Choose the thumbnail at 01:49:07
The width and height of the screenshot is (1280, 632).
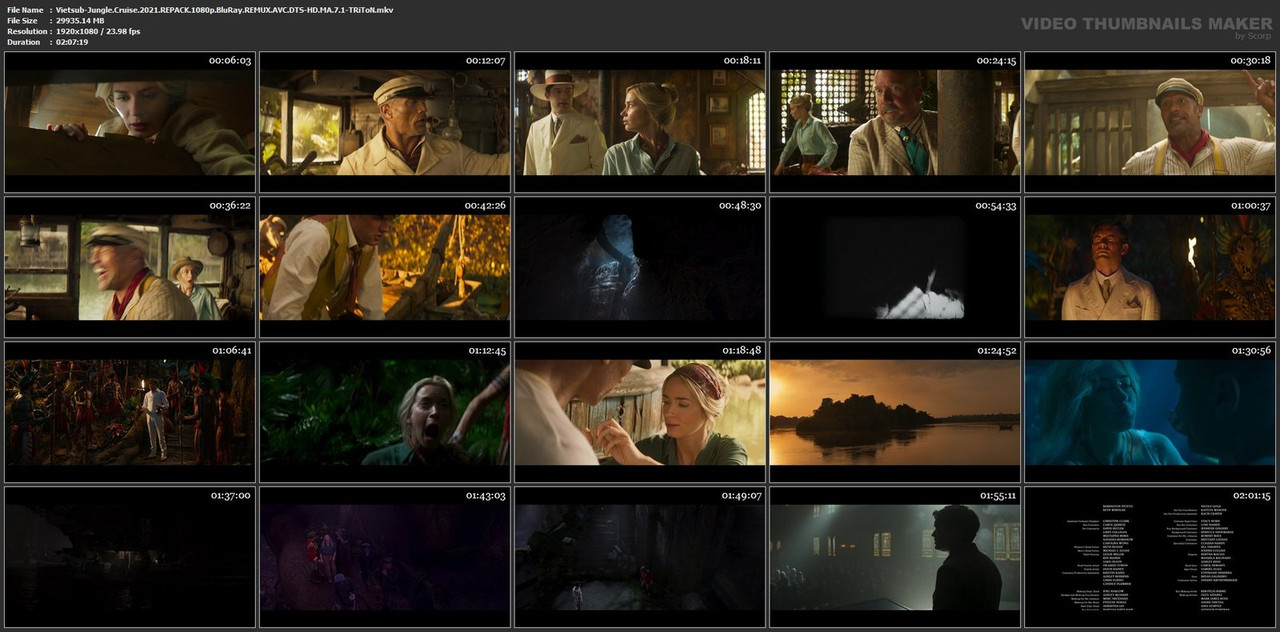coord(639,557)
